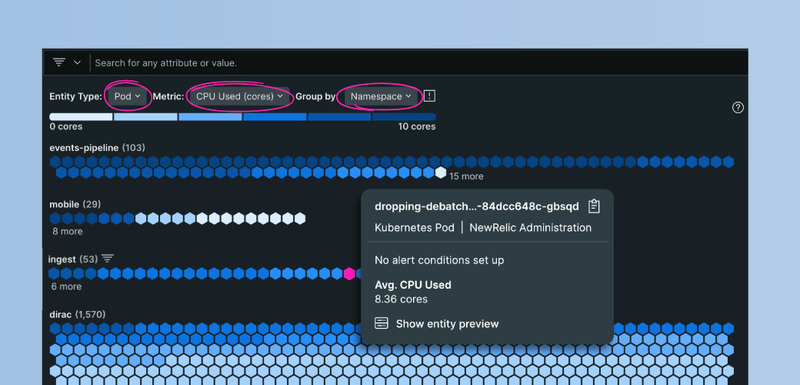The width and height of the screenshot is (800, 385).
Task: Click Show entity preview
Action: click(447, 324)
